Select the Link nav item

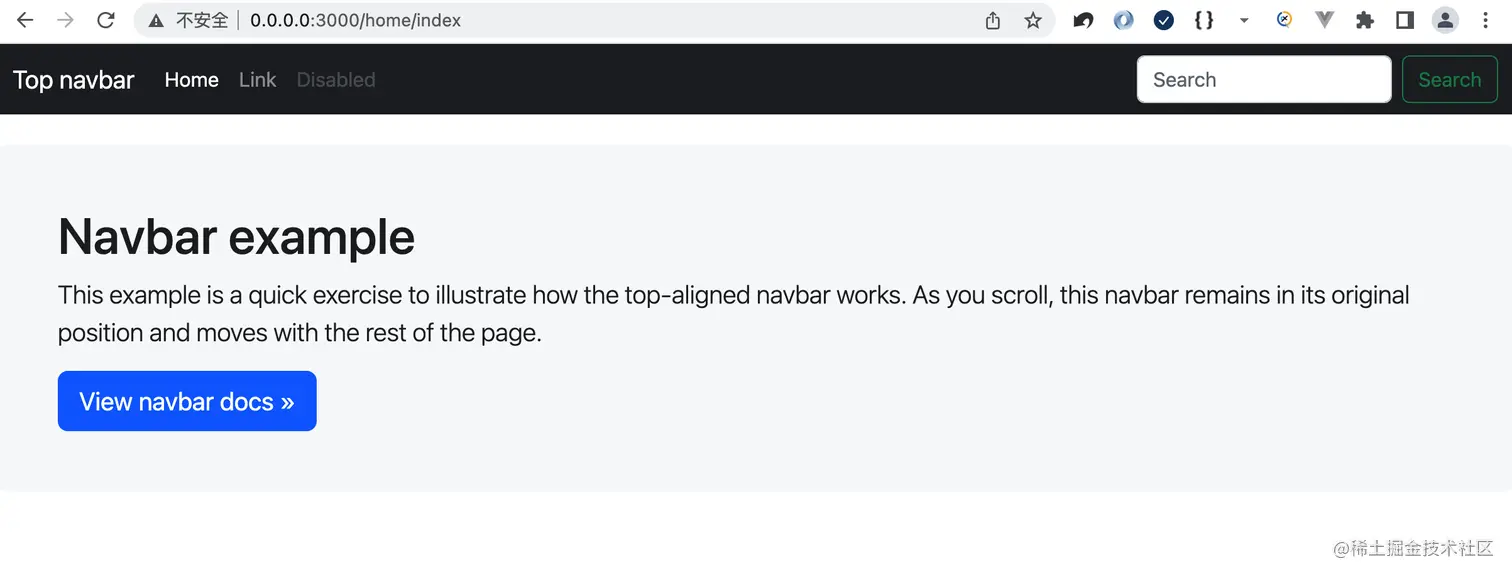click(257, 80)
